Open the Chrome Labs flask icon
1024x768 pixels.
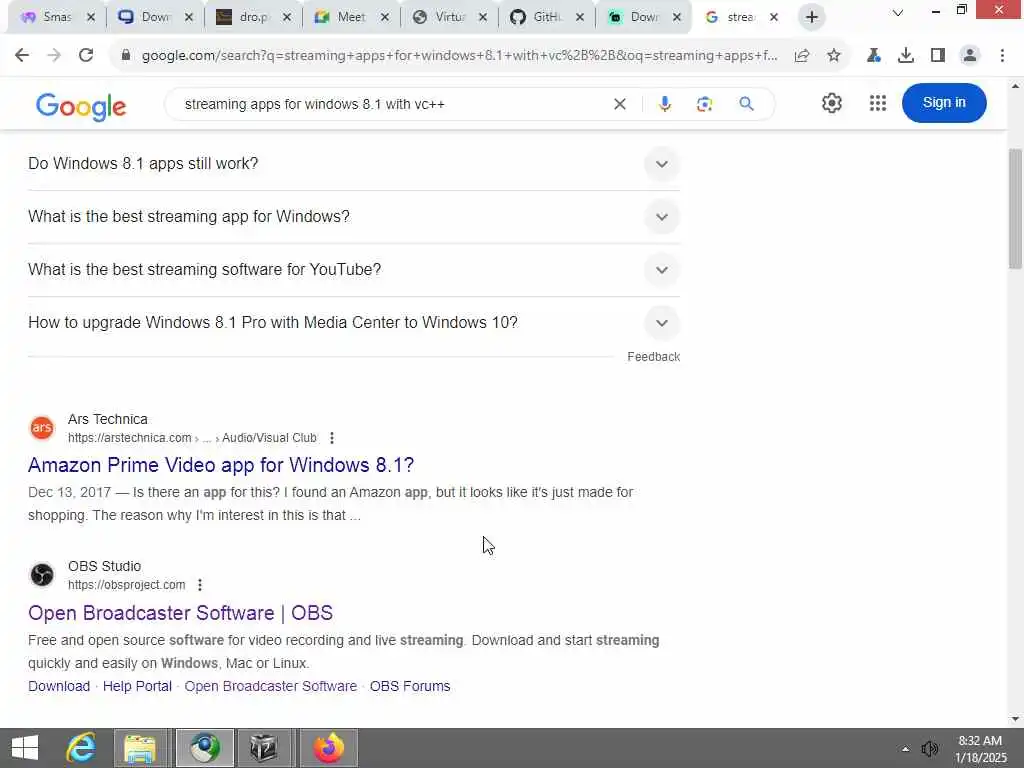point(874,56)
